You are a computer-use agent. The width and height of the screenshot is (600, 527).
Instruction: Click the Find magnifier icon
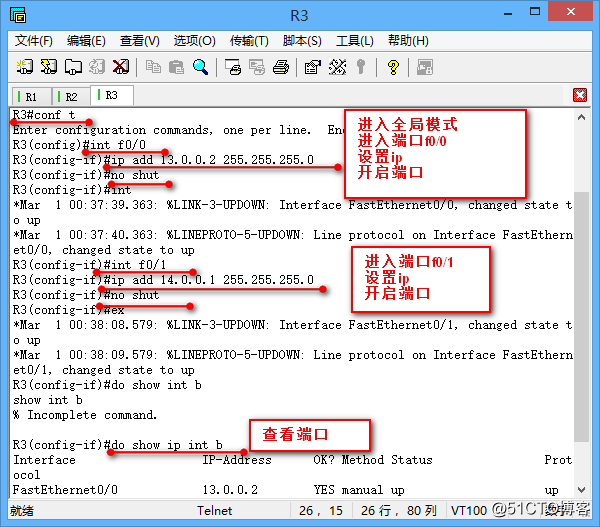coord(201,67)
